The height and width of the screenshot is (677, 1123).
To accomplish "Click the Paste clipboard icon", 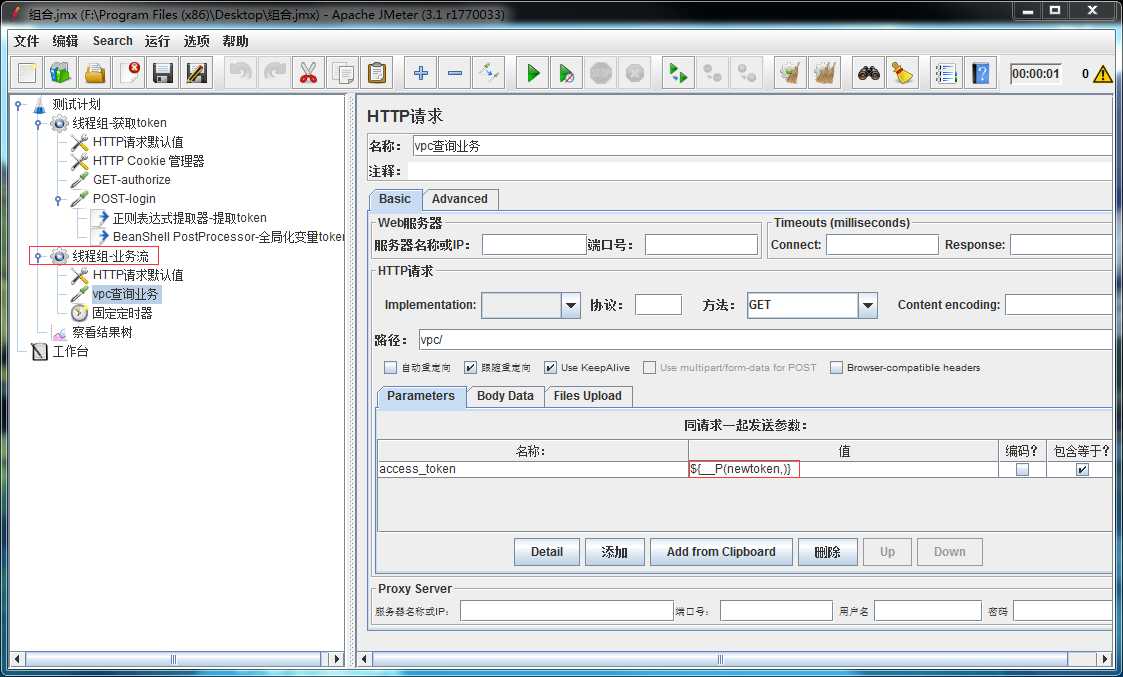I will pyautogui.click(x=376, y=73).
